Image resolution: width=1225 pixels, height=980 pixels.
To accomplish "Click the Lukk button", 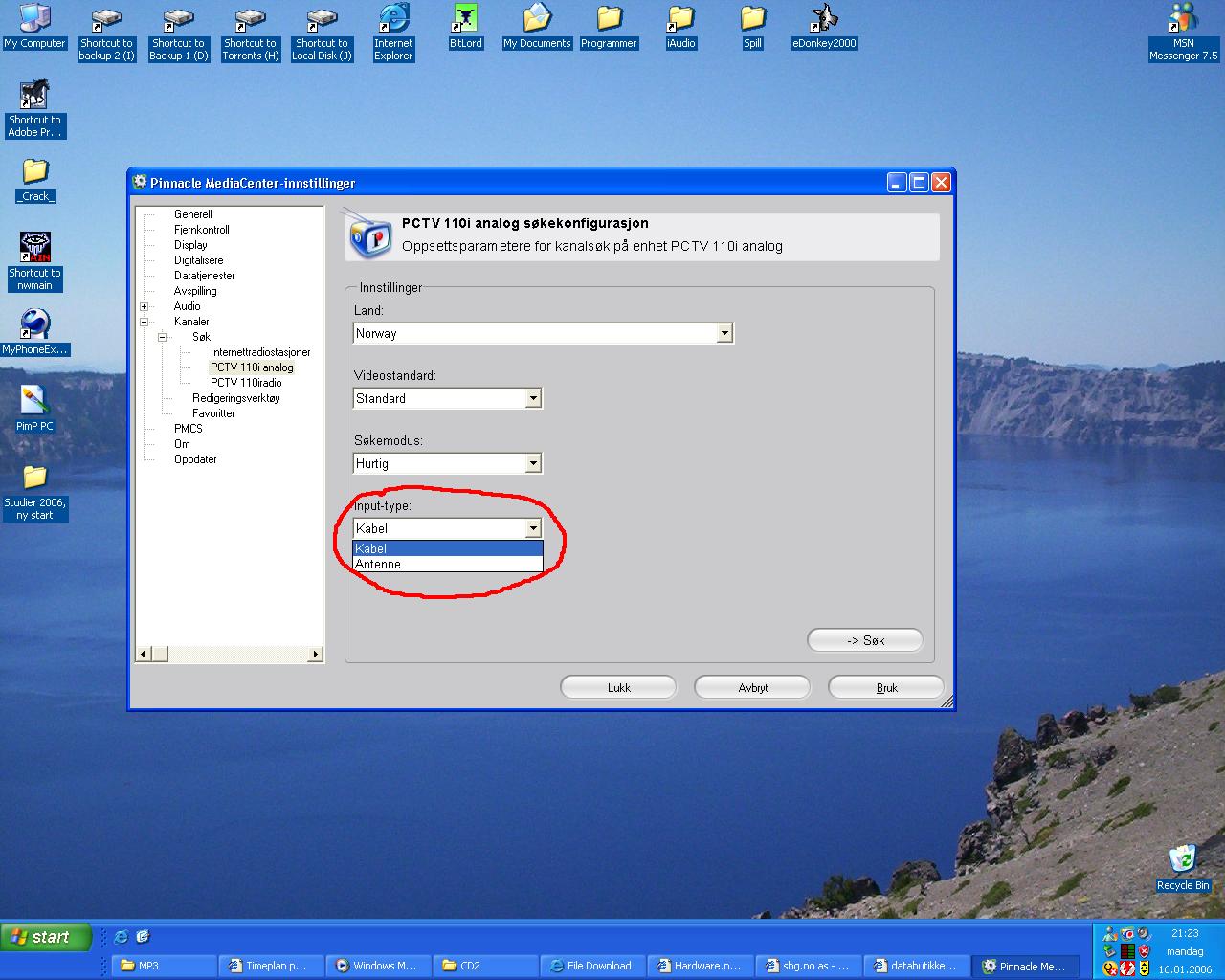I will (618, 687).
